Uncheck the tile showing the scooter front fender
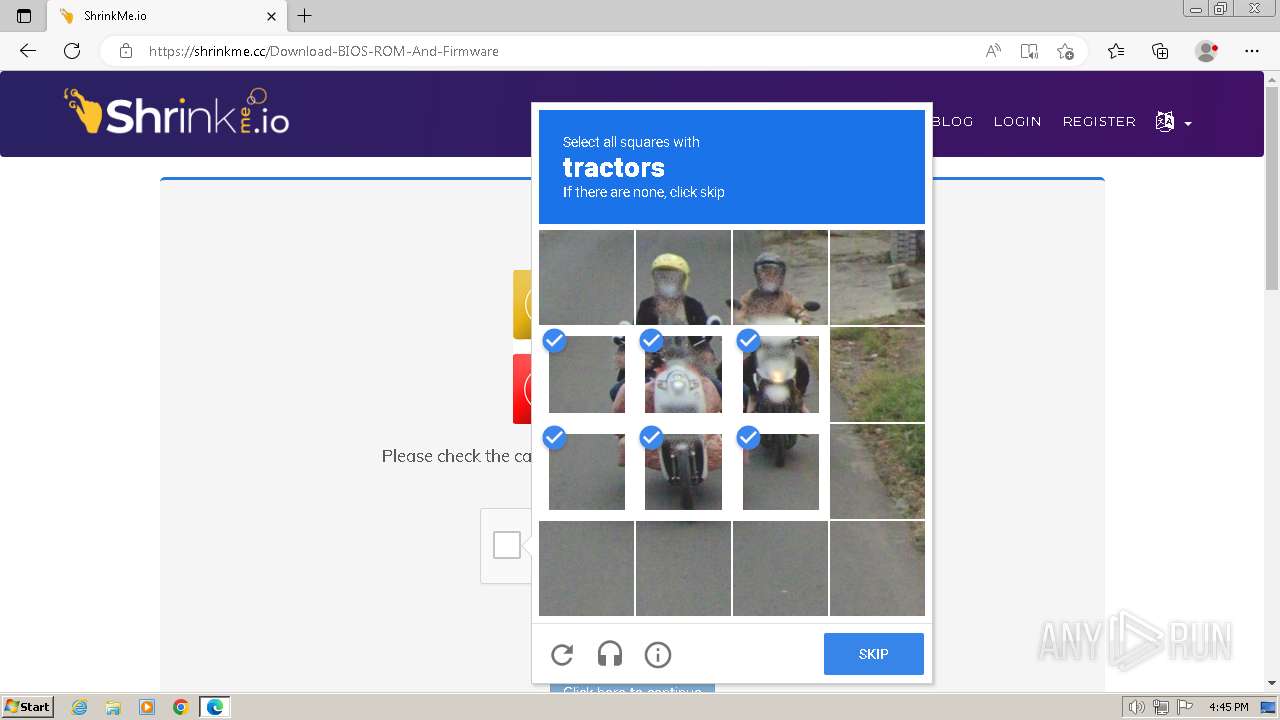Viewport: 1280px width, 720px height. 683,471
